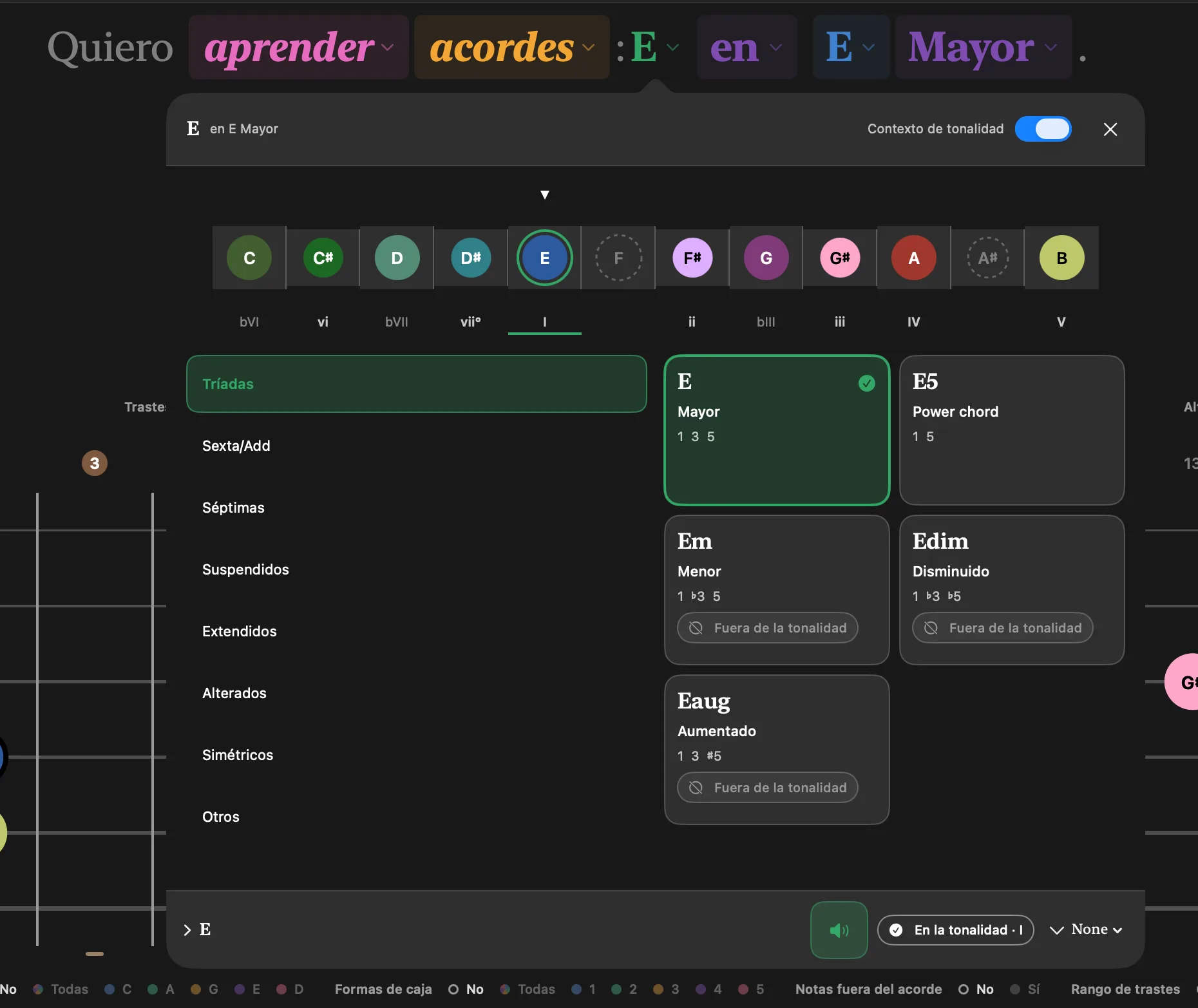
Task: Open the aprender dropdown
Action: 299,48
